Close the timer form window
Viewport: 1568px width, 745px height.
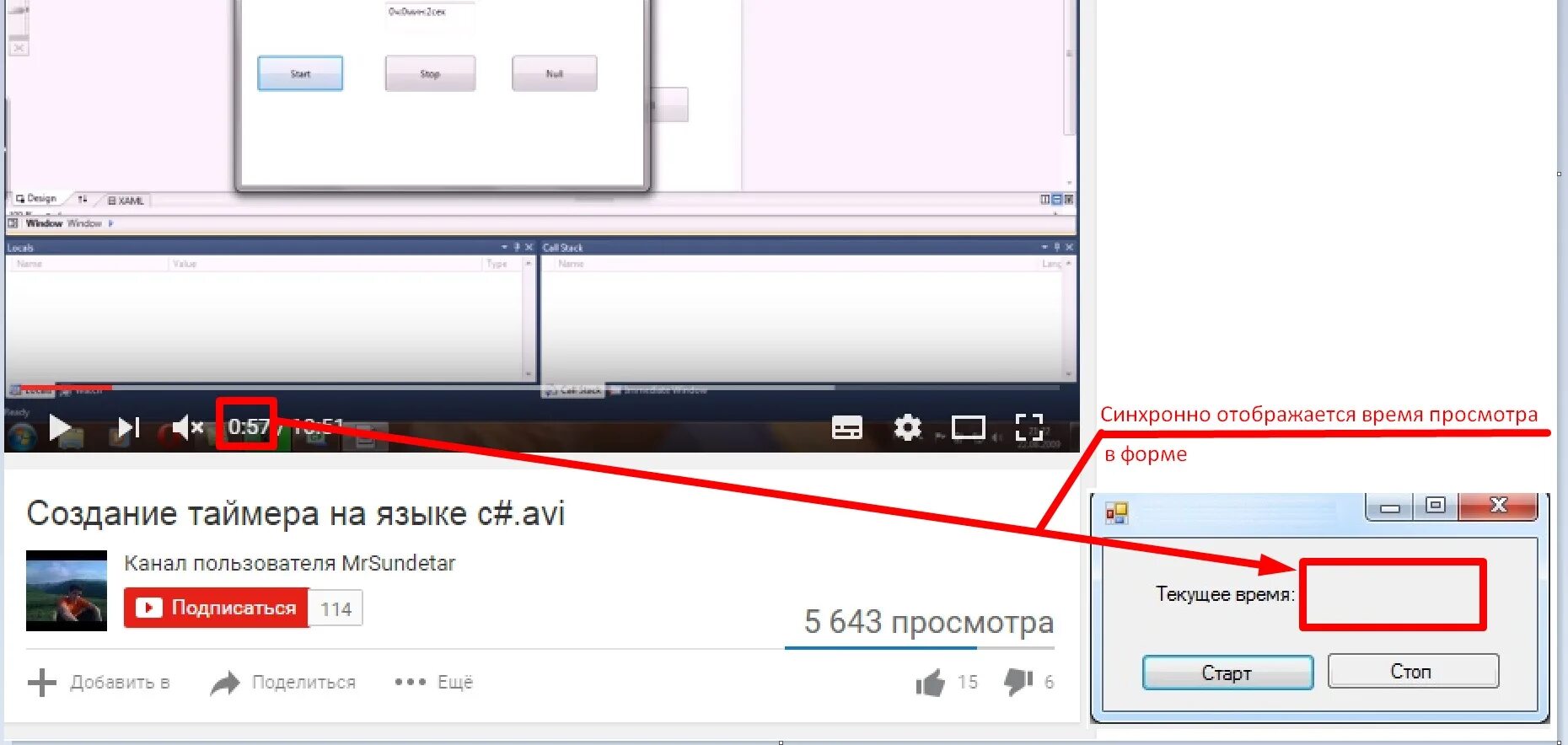tap(1498, 506)
